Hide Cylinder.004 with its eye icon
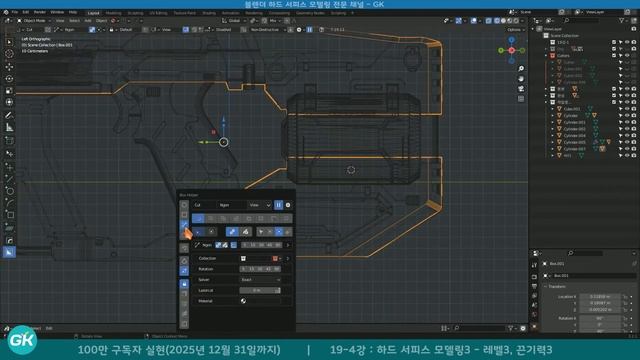The height and width of the screenshot is (360, 640). [627, 136]
